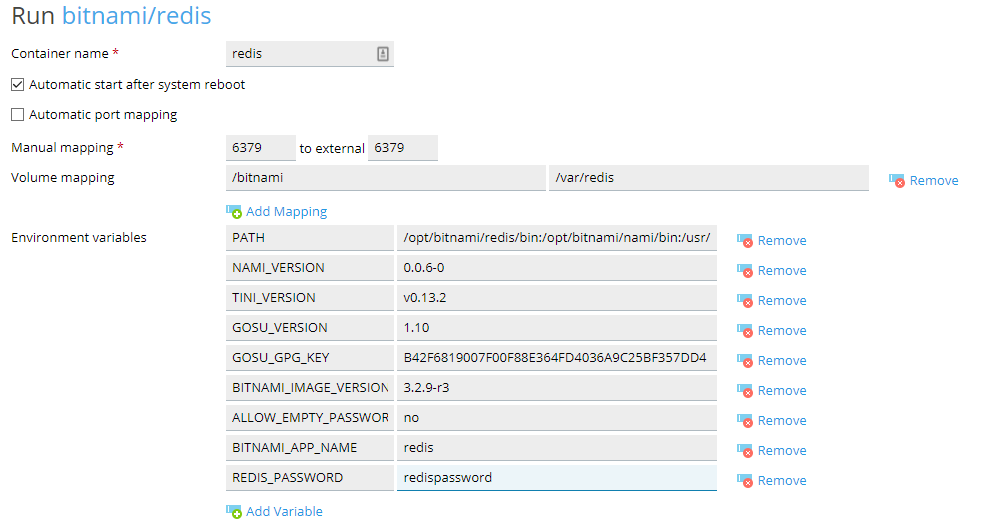The image size is (993, 526).
Task: Click the remove icon for ALLOW_EMPTY_PASSWORD variable
Action: pos(745,420)
